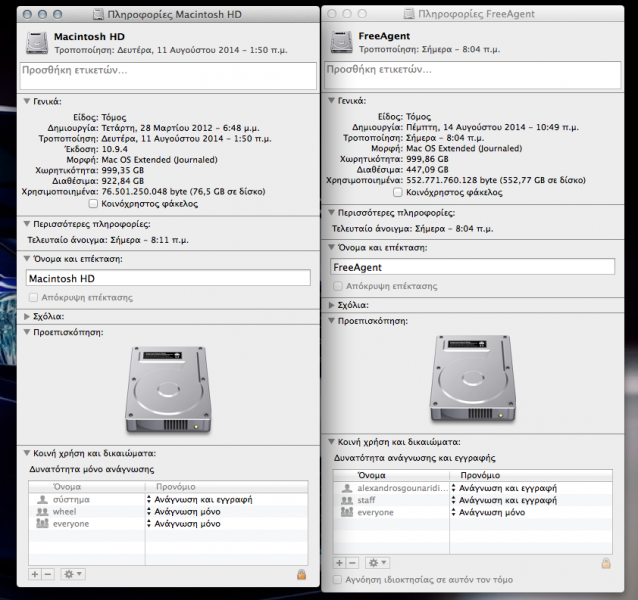Click FreeAgent large preview drive image
This screenshot has width=638, height=600.
[473, 378]
